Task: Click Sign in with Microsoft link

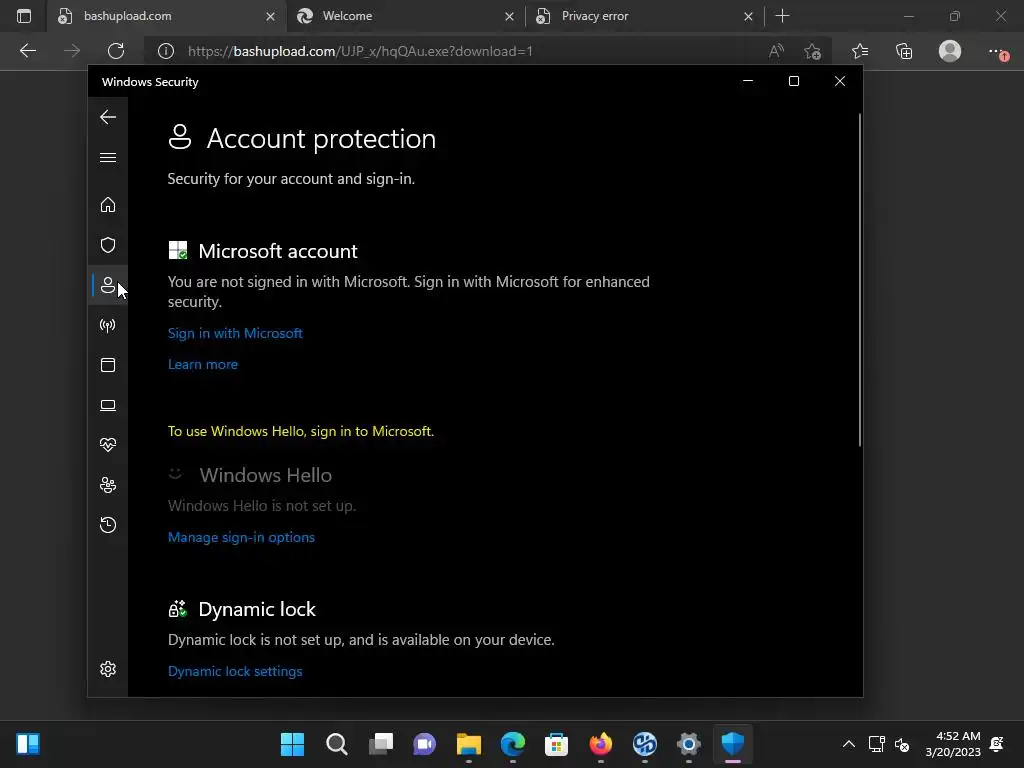Action: (235, 333)
